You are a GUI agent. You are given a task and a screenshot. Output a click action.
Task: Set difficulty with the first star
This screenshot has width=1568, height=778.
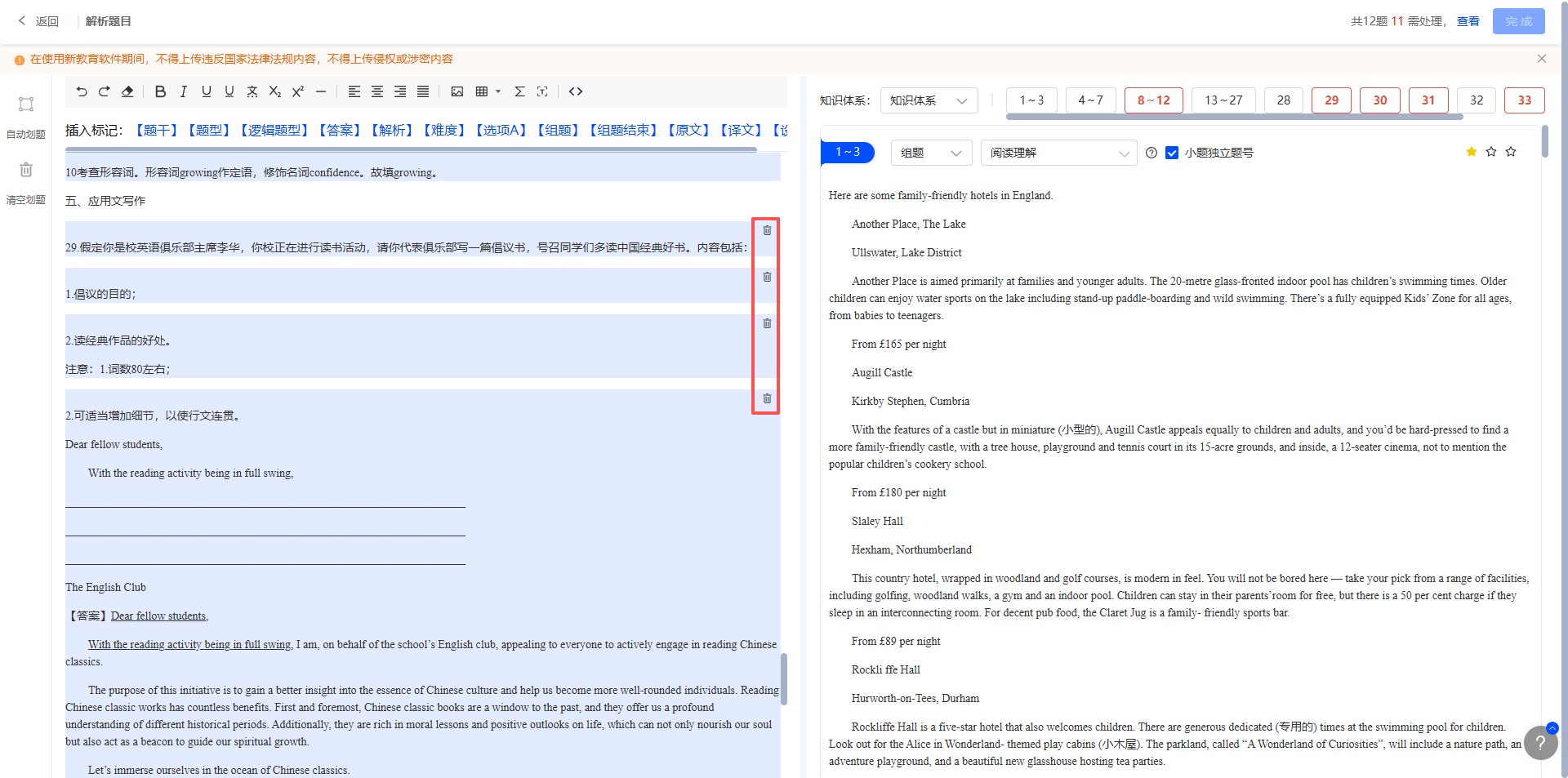click(x=1472, y=152)
